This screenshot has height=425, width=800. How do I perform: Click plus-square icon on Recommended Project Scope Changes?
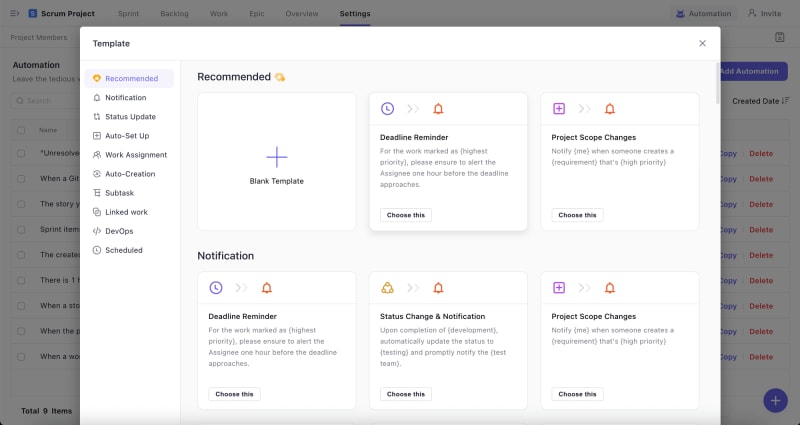pyautogui.click(x=559, y=109)
